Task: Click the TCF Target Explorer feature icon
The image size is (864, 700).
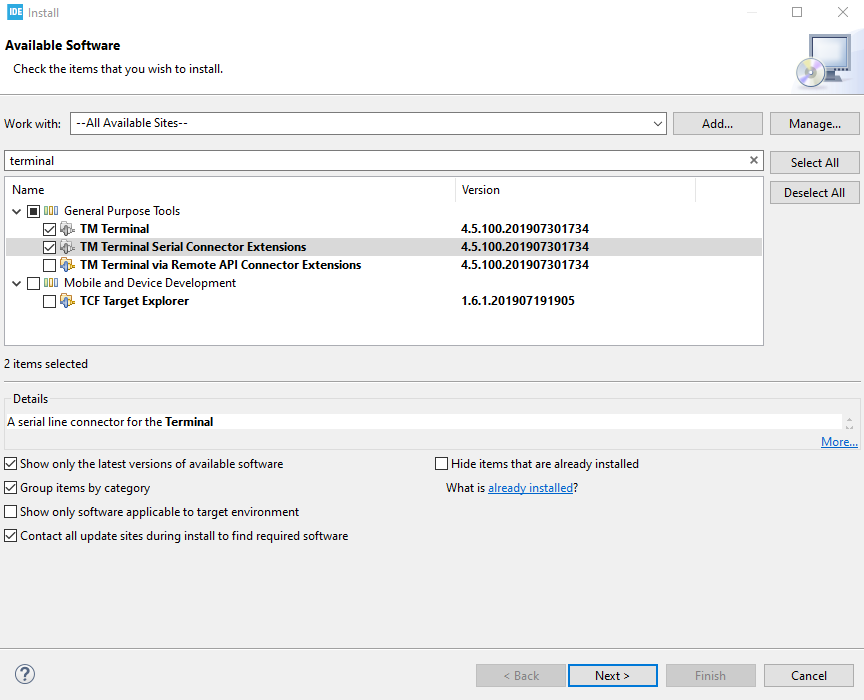Action: [67, 301]
